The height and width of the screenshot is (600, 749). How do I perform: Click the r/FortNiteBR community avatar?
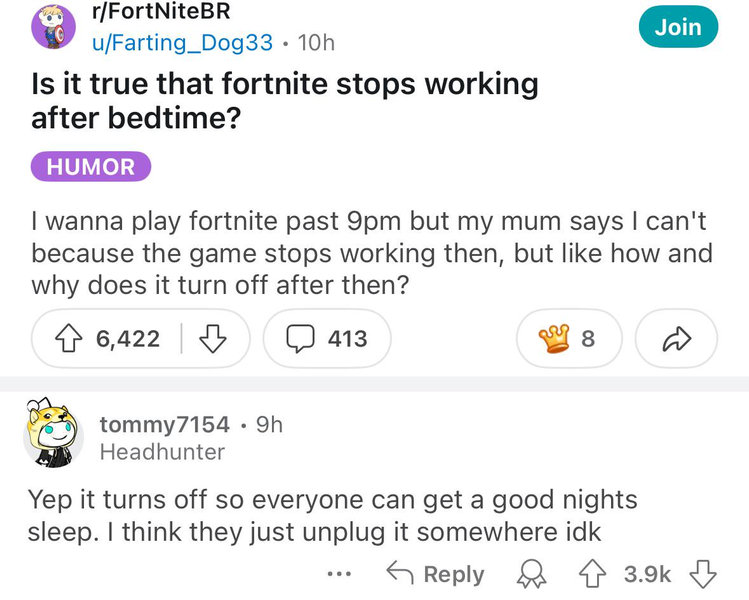click(53, 27)
